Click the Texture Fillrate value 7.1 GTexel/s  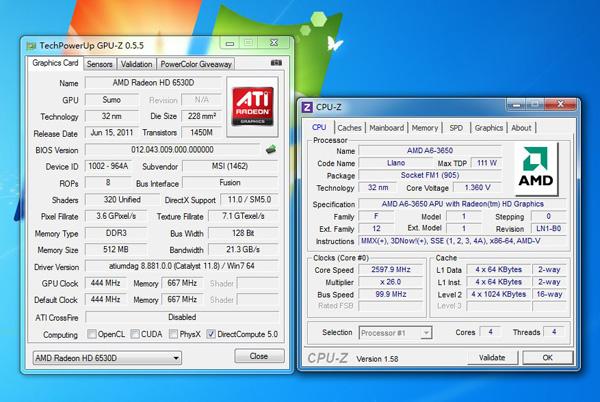tap(243, 216)
